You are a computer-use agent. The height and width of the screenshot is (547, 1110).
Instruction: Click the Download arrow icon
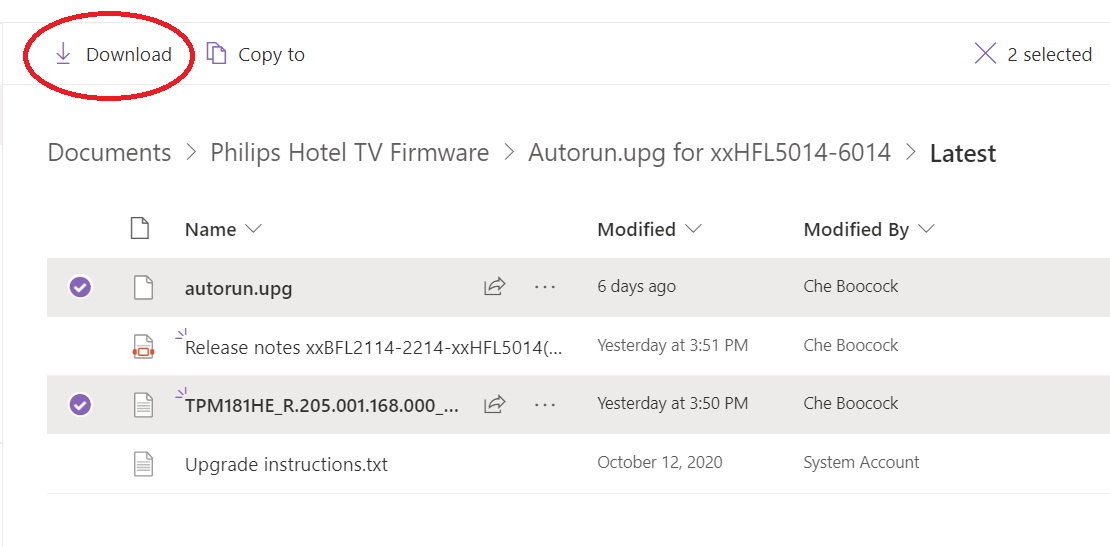63,54
